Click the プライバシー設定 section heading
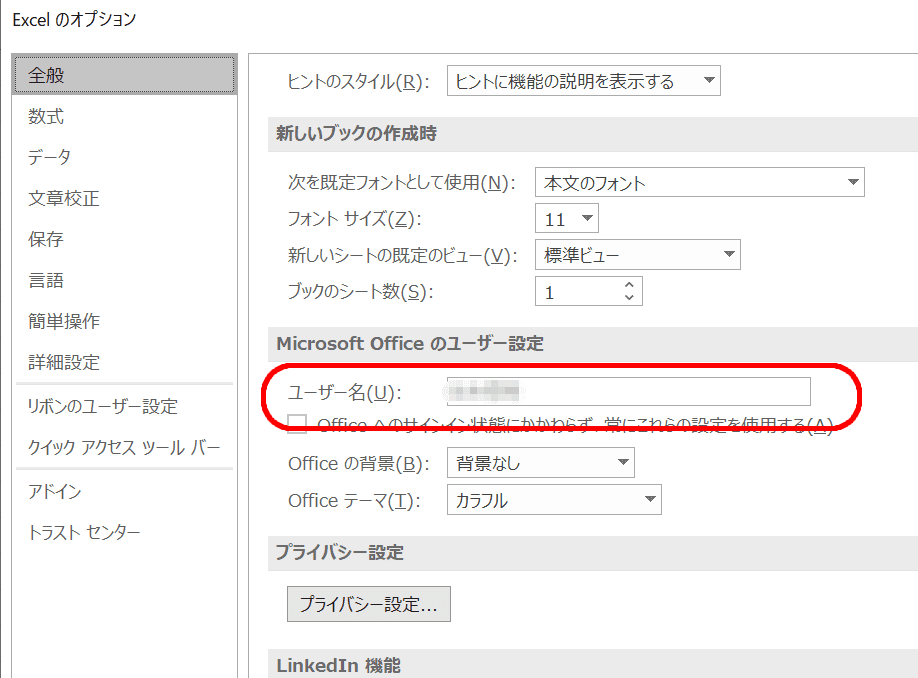This screenshot has height=678, width=918. [x=340, y=552]
